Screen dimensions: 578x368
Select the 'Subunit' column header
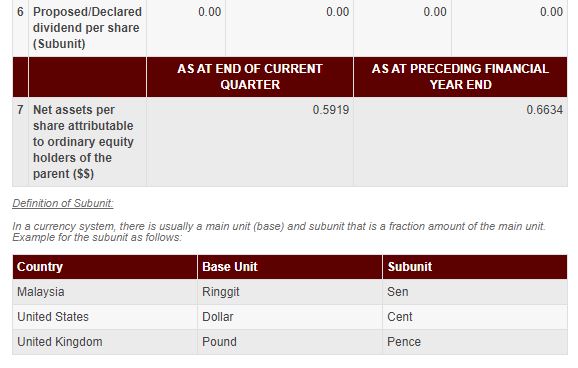(475, 267)
